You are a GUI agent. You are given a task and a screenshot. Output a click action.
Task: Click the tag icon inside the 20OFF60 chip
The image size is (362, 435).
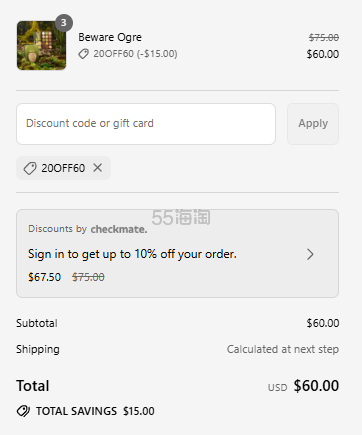(x=30, y=168)
